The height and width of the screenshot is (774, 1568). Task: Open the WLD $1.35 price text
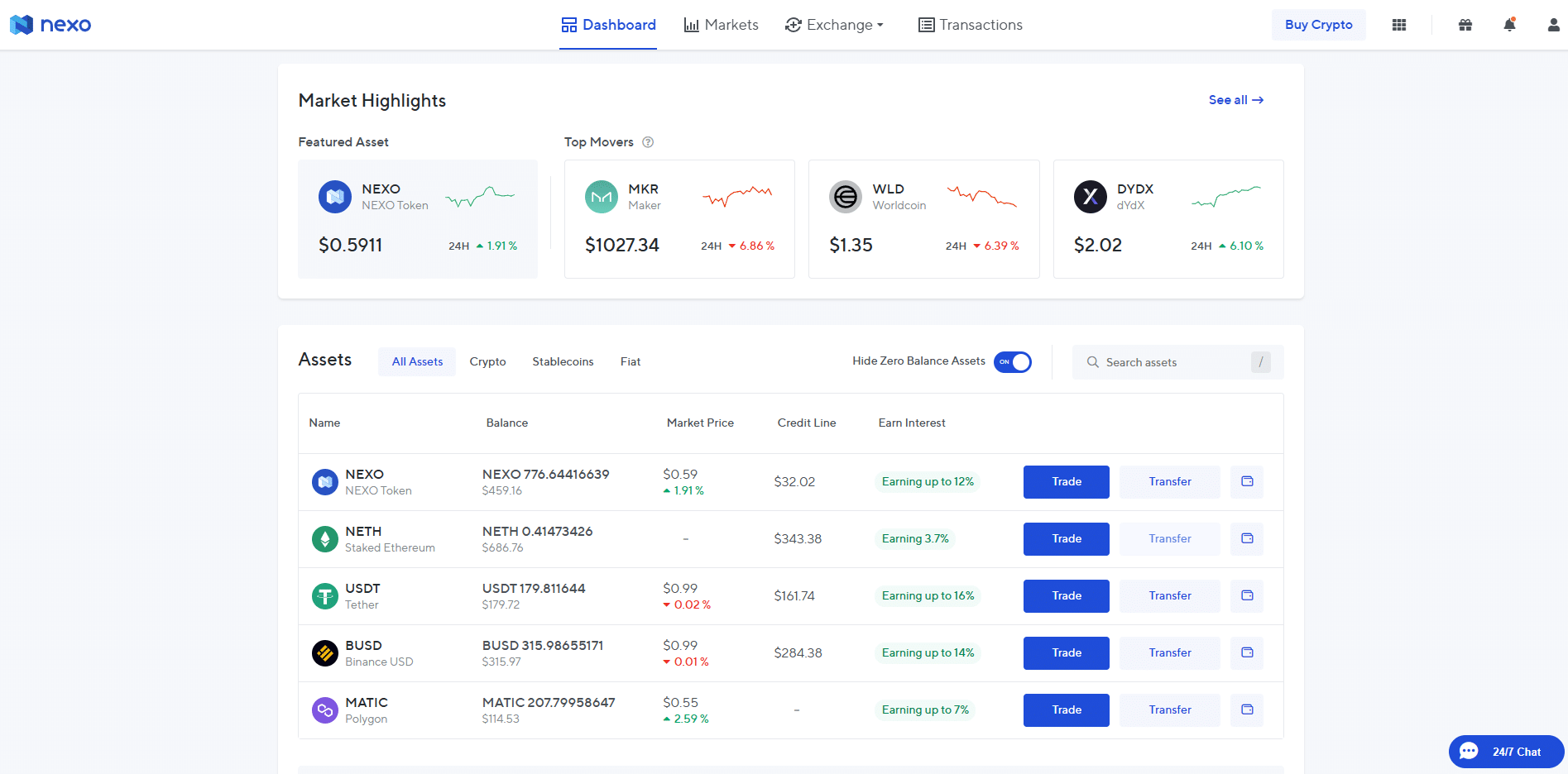coord(851,246)
